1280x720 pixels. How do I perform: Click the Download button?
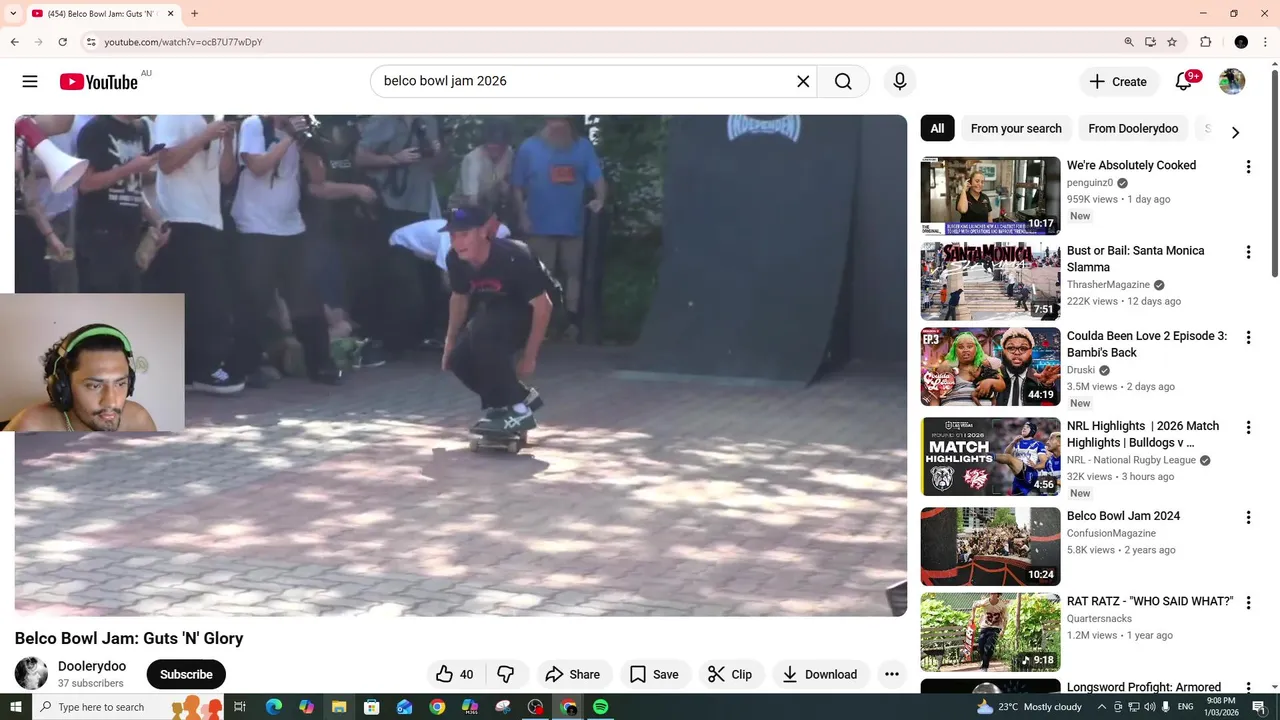[819, 674]
